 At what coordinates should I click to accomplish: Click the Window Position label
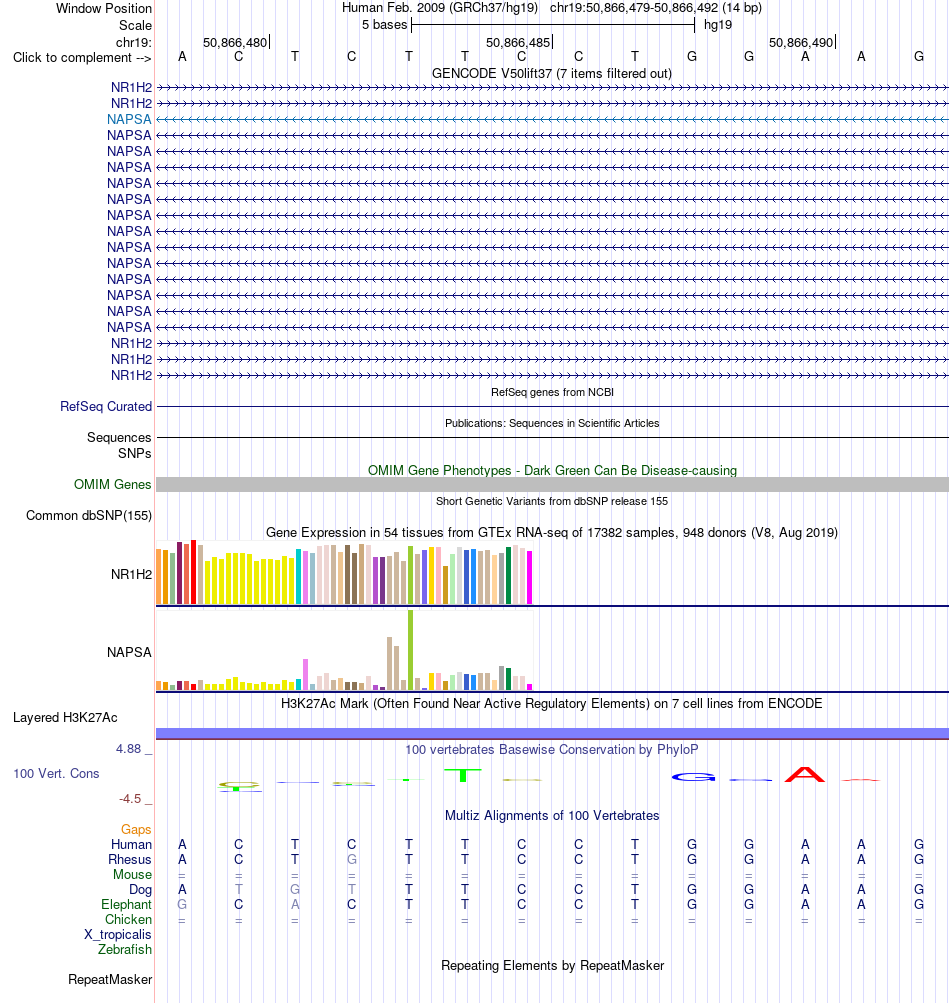104,9
